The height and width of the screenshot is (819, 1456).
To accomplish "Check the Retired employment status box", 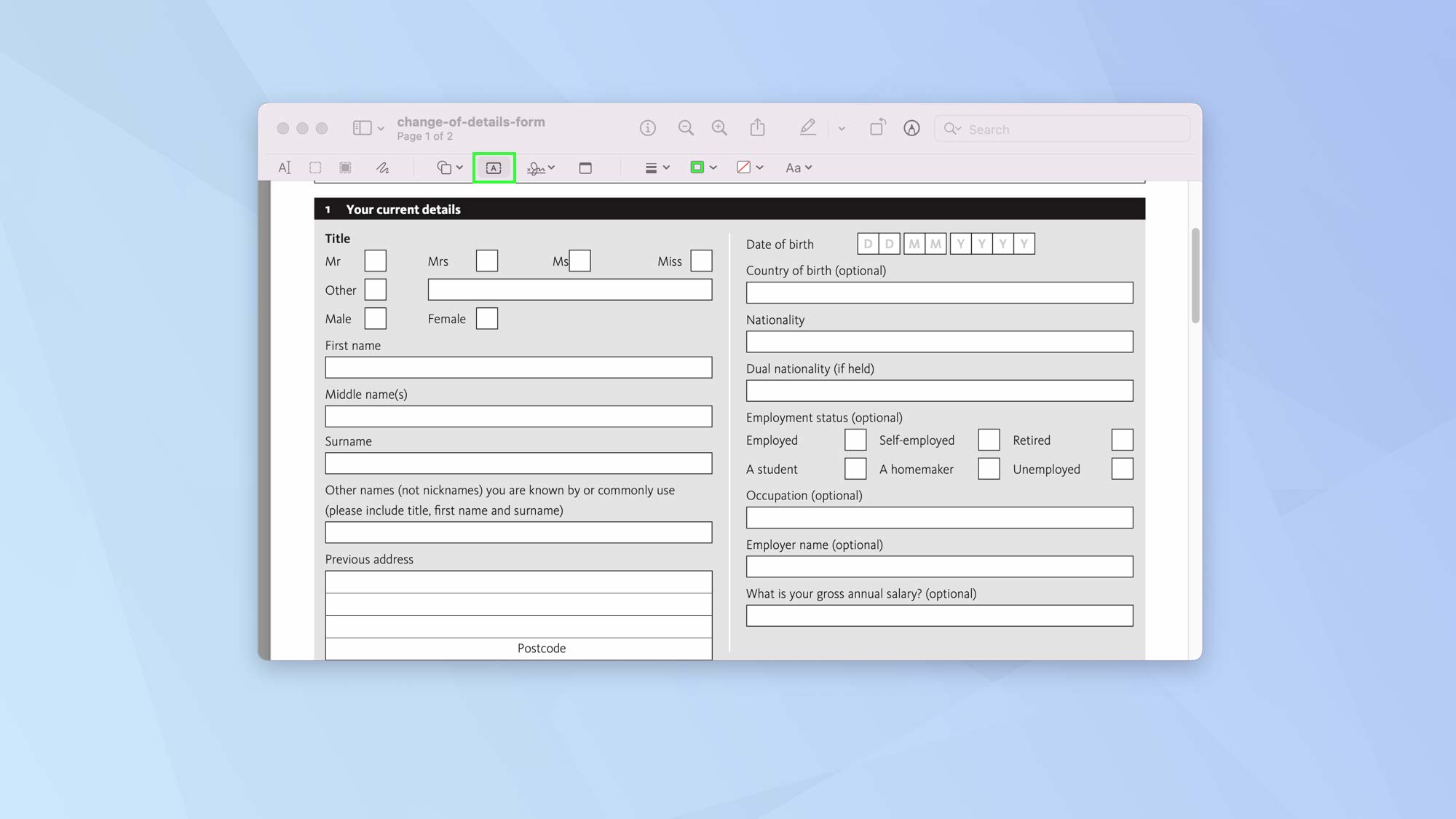I will click(1122, 440).
